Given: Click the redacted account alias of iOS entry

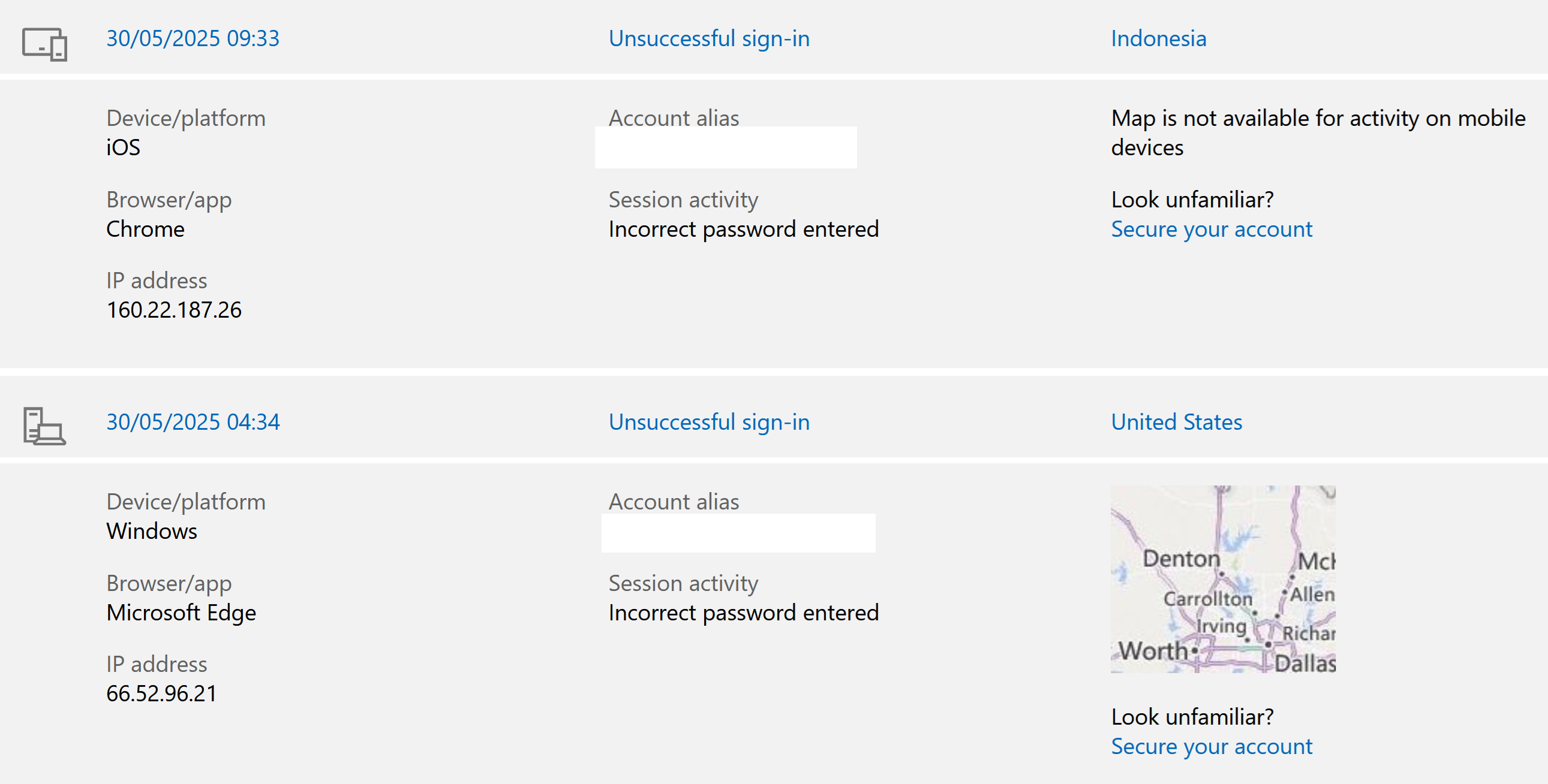Looking at the screenshot, I should click(x=725, y=148).
